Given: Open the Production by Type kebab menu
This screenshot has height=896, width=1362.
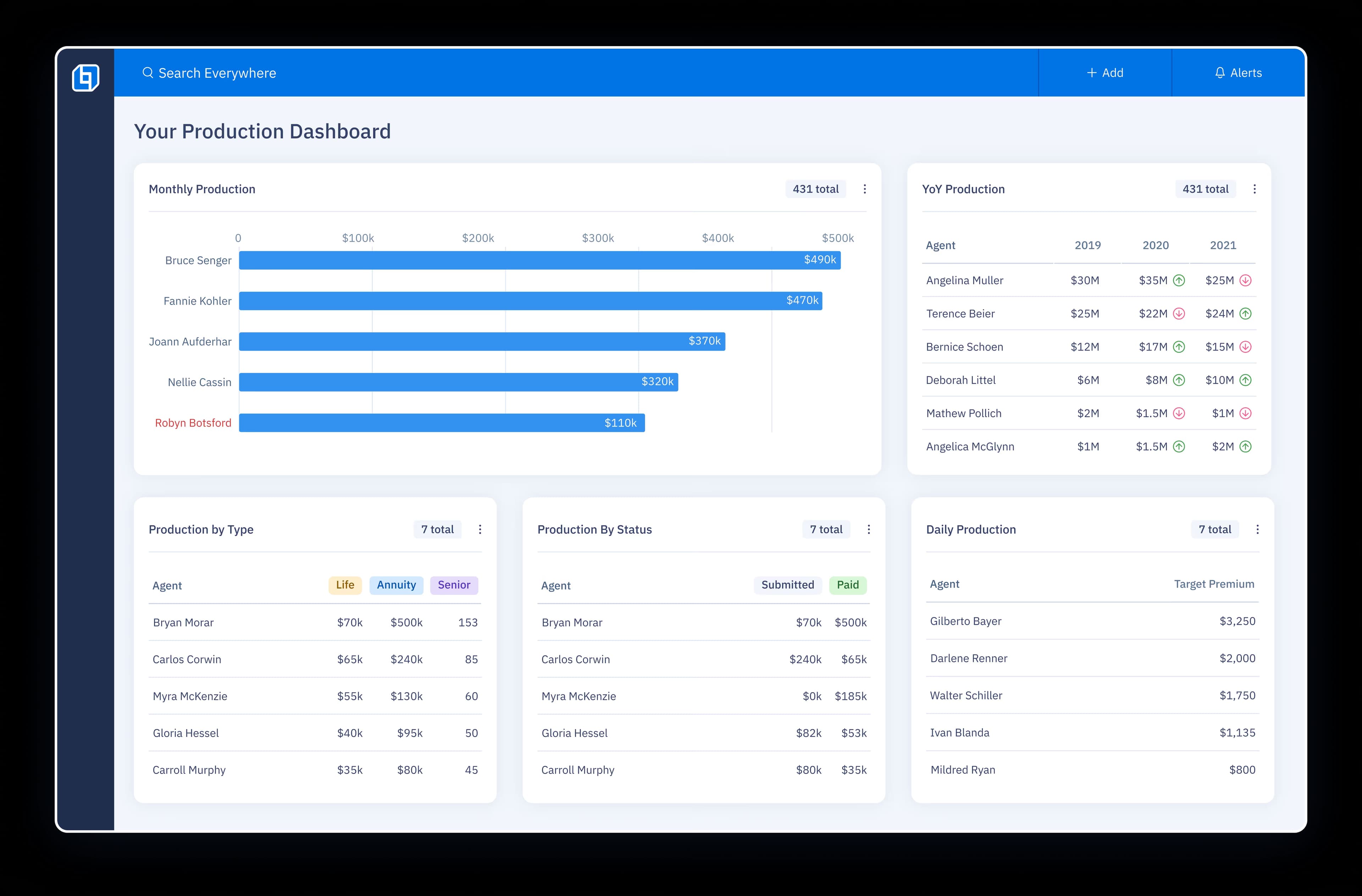Looking at the screenshot, I should (480, 529).
